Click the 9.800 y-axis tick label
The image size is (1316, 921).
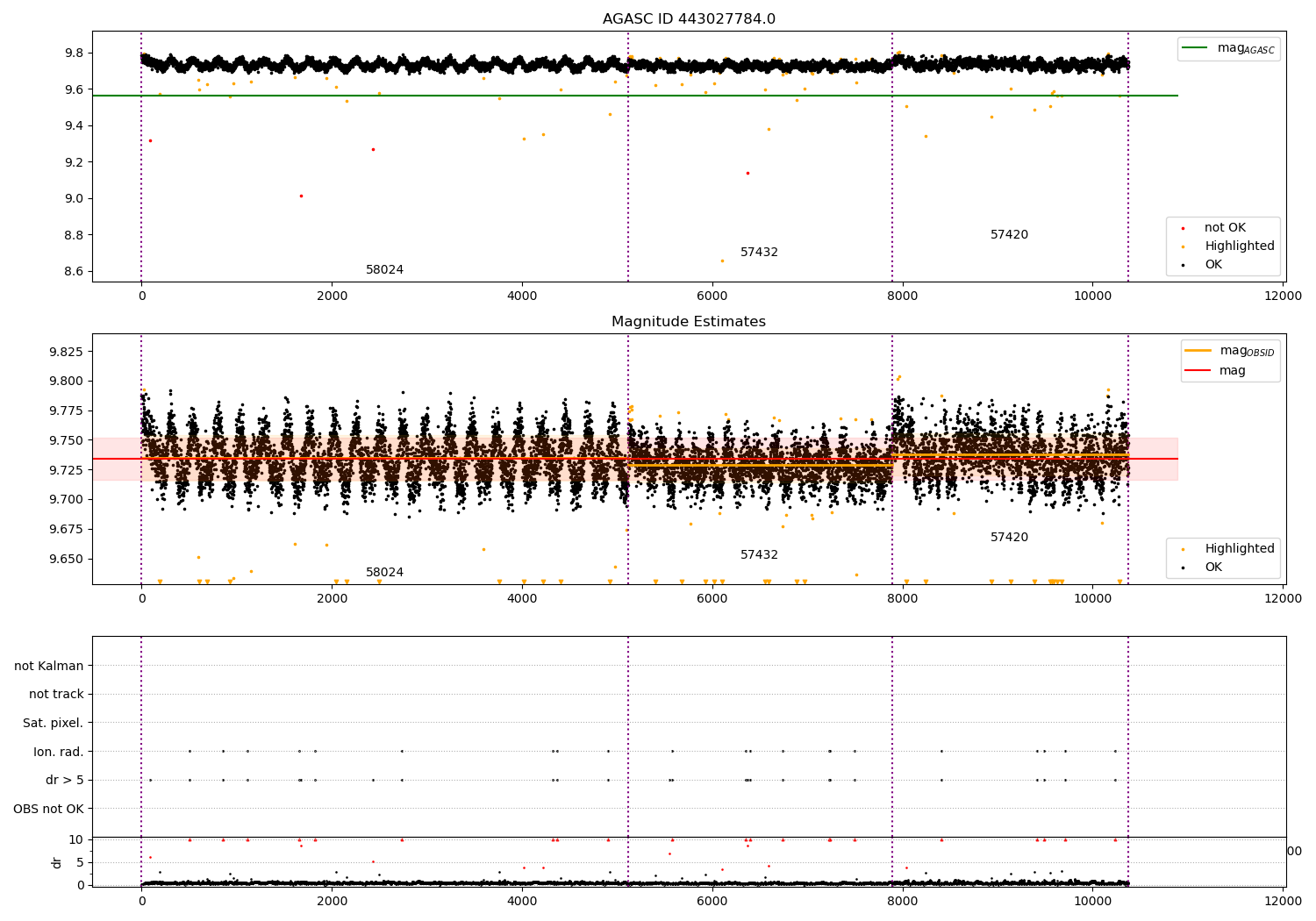[67, 382]
